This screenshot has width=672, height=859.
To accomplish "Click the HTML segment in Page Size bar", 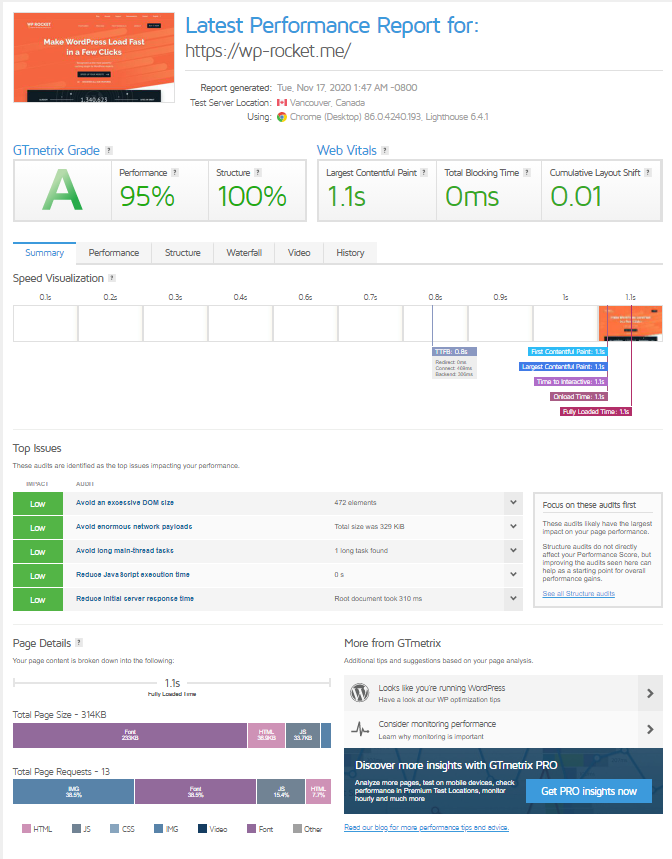I will 266,735.
